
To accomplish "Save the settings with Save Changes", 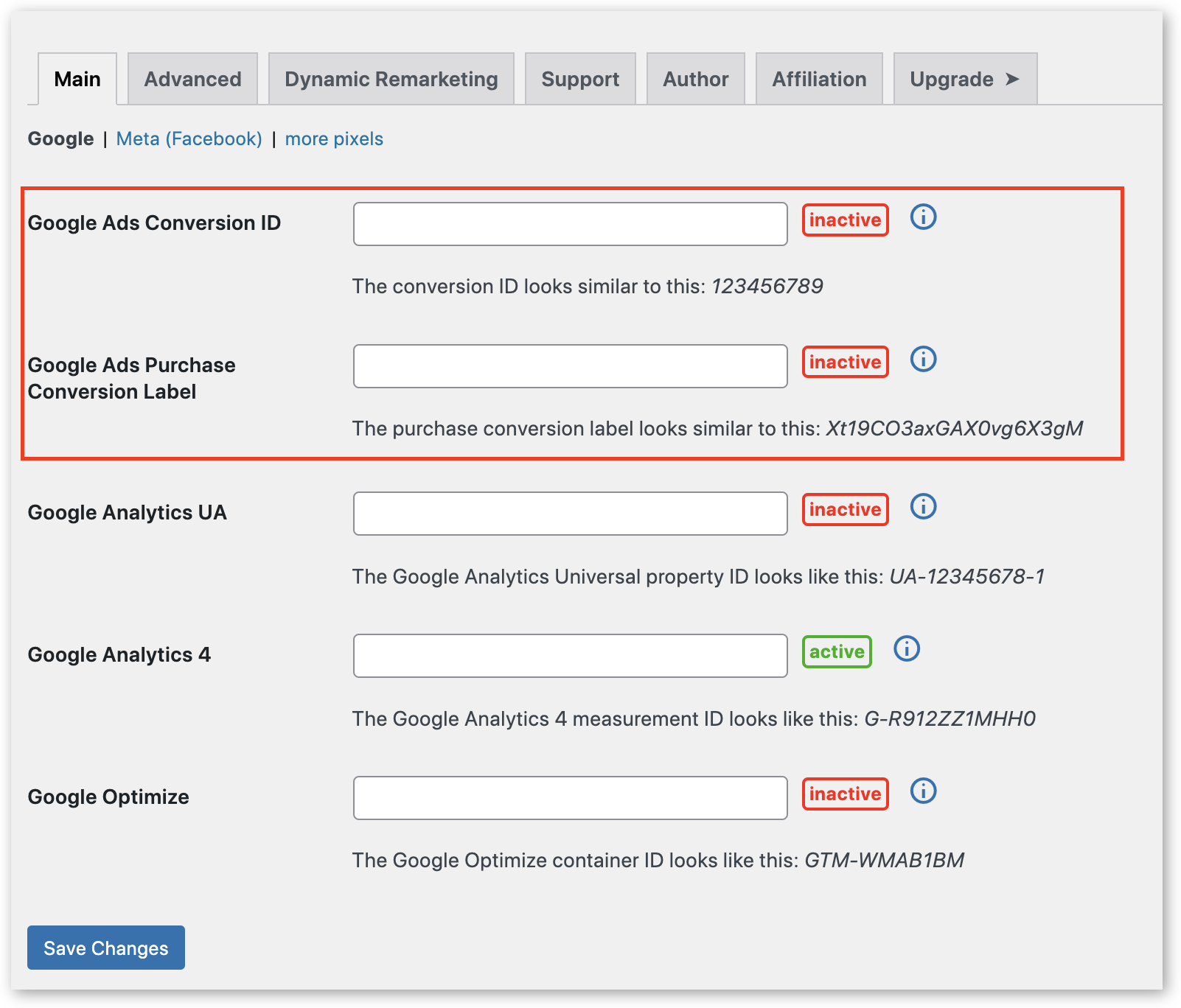I will pyautogui.click(x=106, y=948).
